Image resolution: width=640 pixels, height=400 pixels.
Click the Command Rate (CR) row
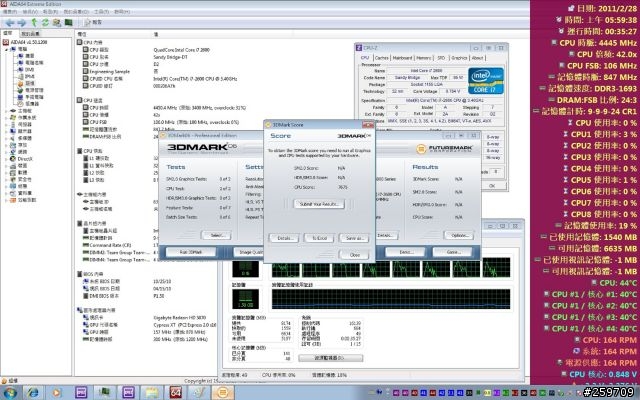tap(107, 245)
